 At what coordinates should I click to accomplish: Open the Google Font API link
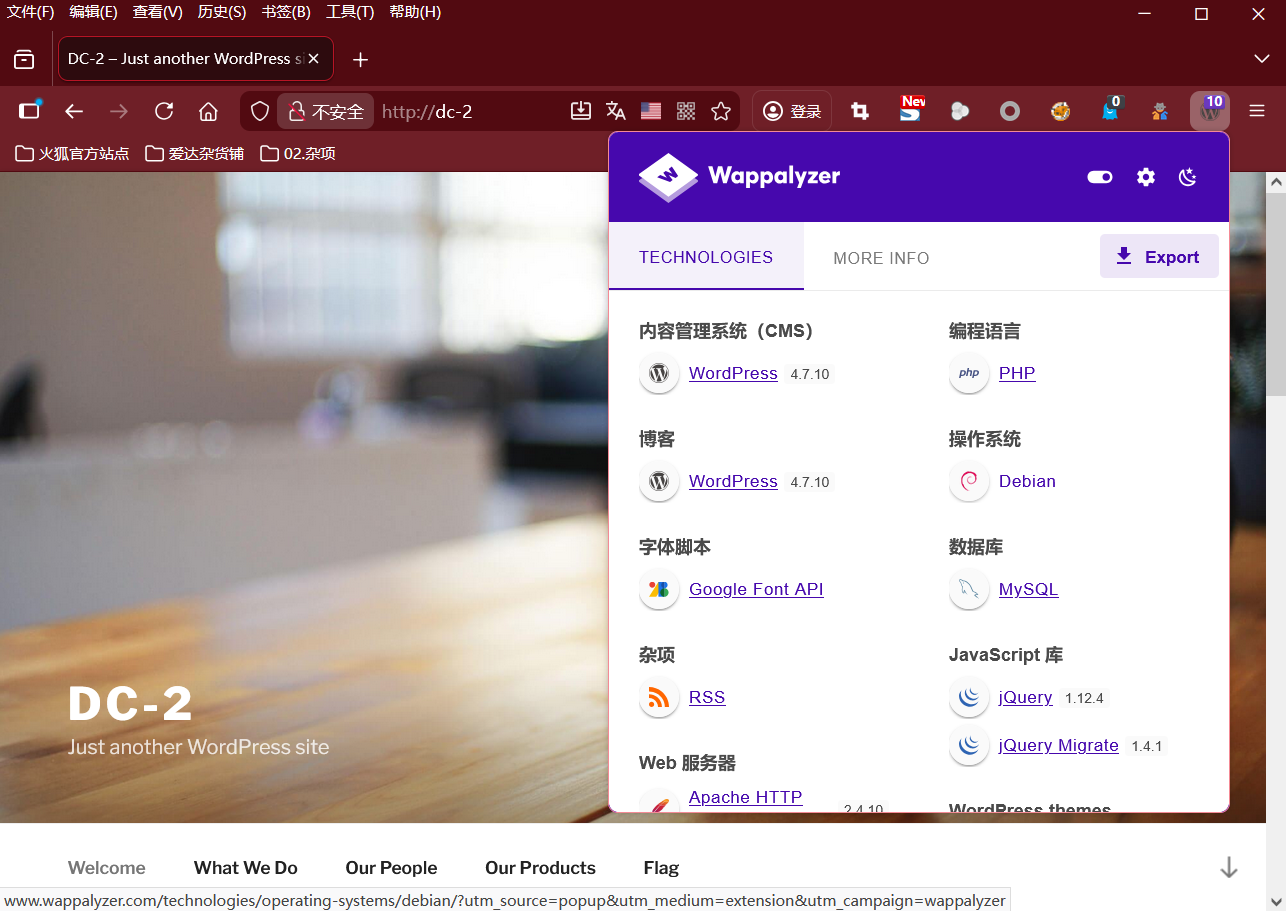pyautogui.click(x=756, y=589)
